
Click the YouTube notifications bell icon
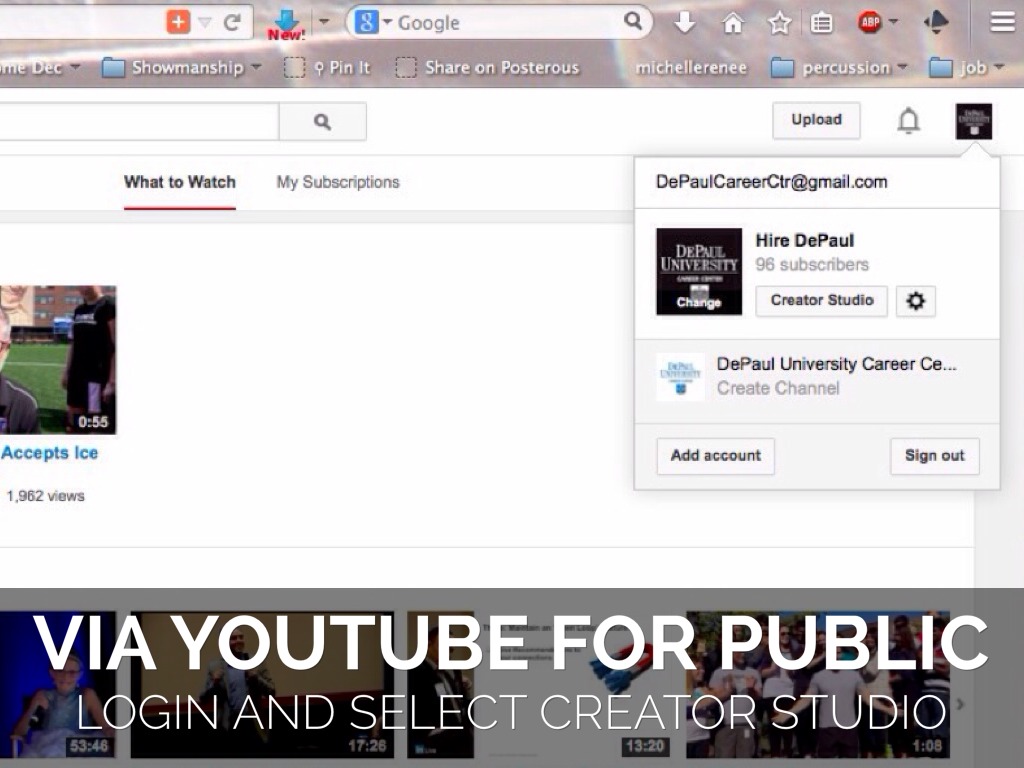[908, 121]
